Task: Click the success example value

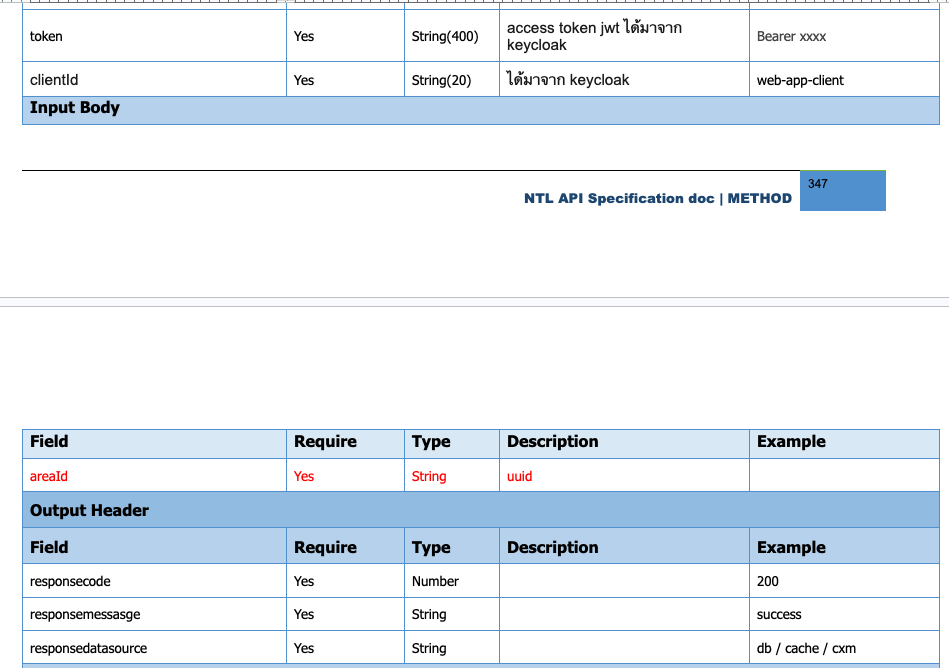Action: click(779, 614)
